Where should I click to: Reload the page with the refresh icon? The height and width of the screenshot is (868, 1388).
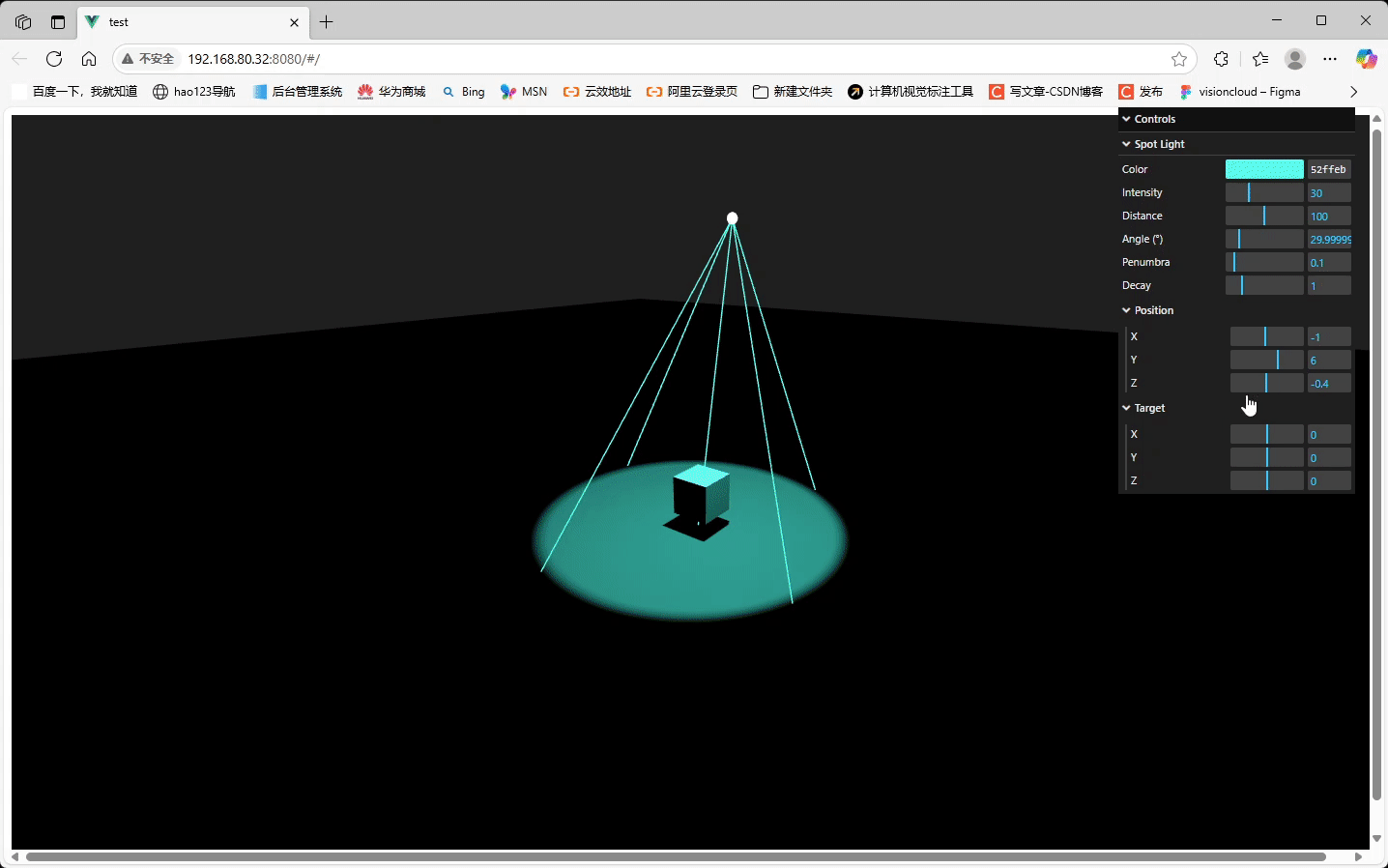point(54,59)
